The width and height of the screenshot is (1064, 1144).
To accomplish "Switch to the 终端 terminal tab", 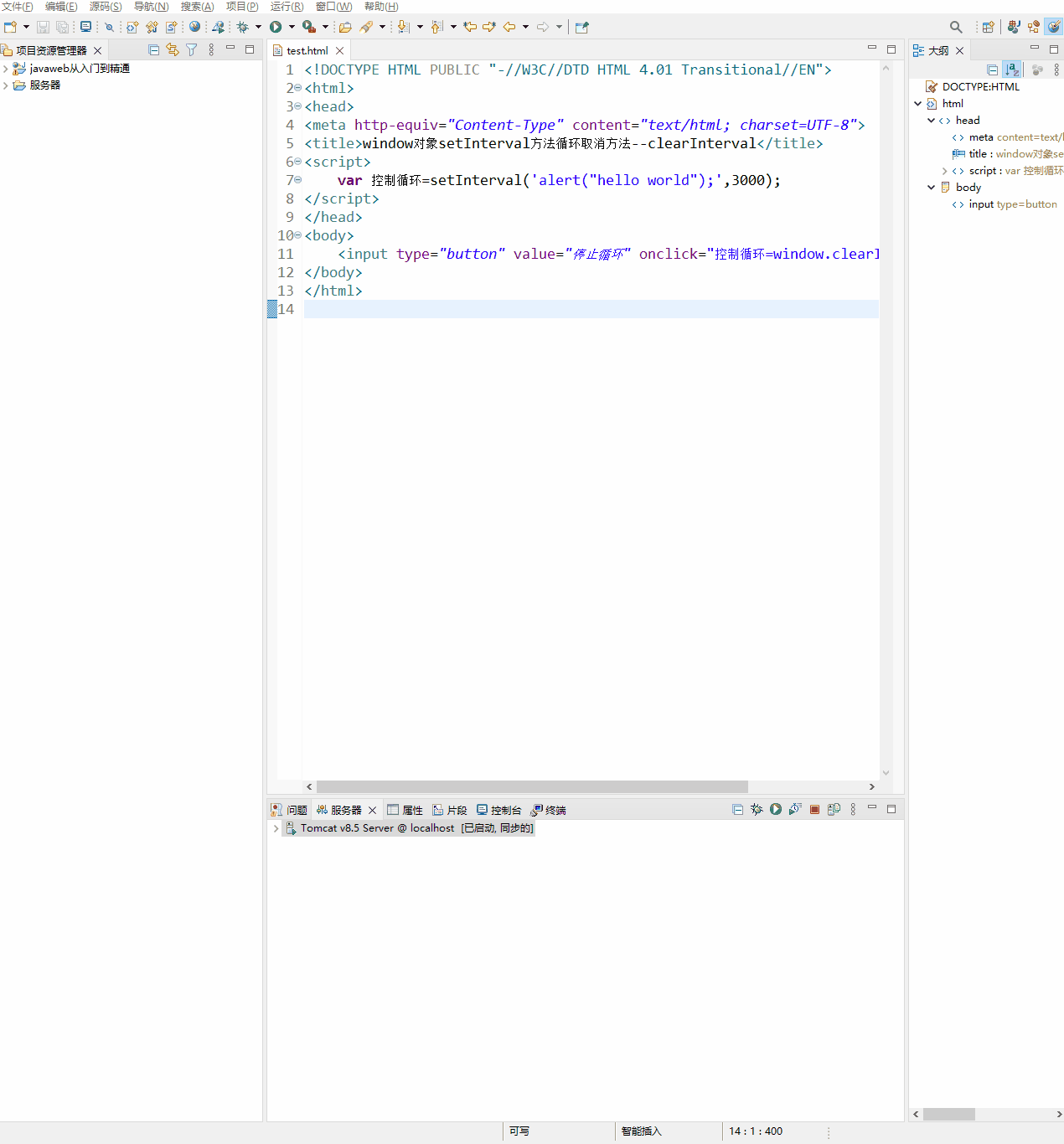I will point(549,810).
